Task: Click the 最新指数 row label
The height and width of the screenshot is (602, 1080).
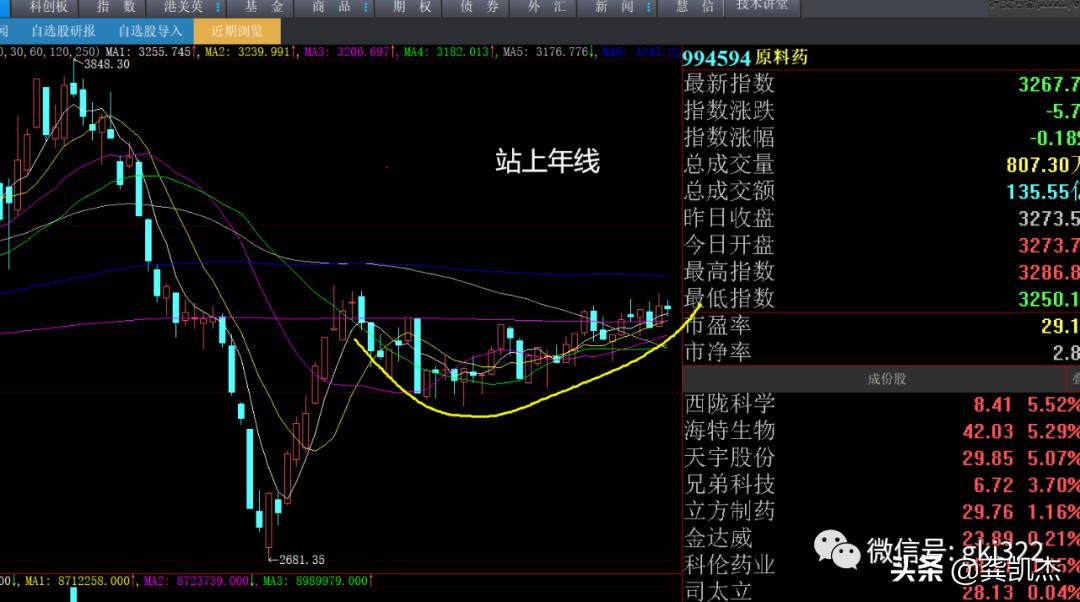Action: pyautogui.click(x=729, y=84)
